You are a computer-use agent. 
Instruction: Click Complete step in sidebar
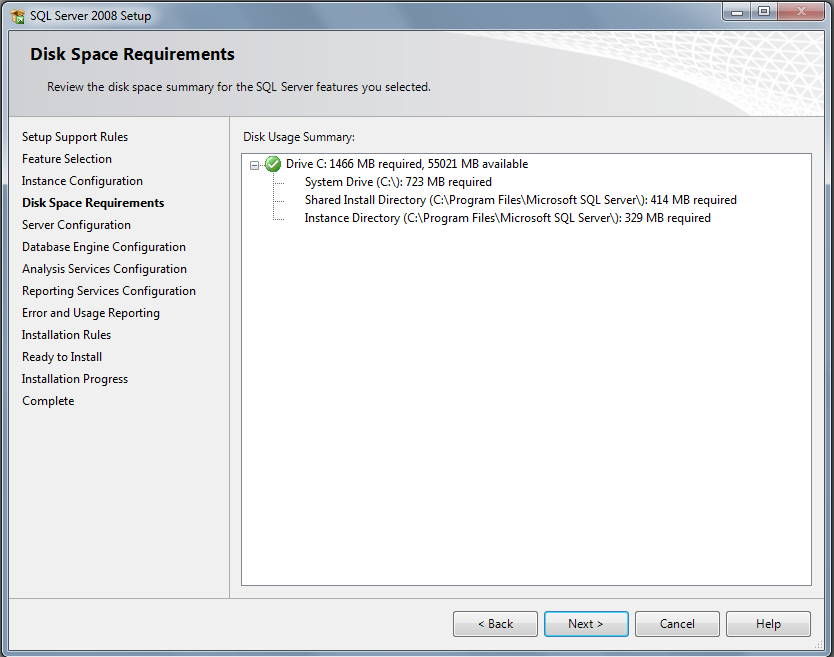click(48, 401)
